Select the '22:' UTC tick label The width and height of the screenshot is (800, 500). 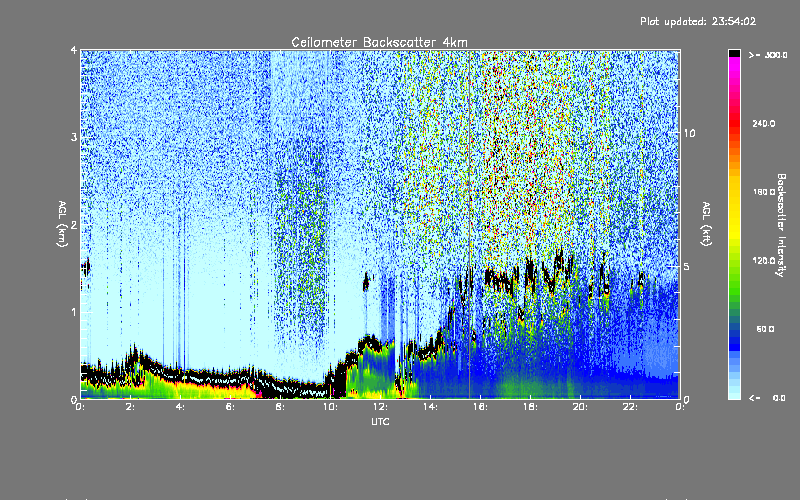point(630,407)
